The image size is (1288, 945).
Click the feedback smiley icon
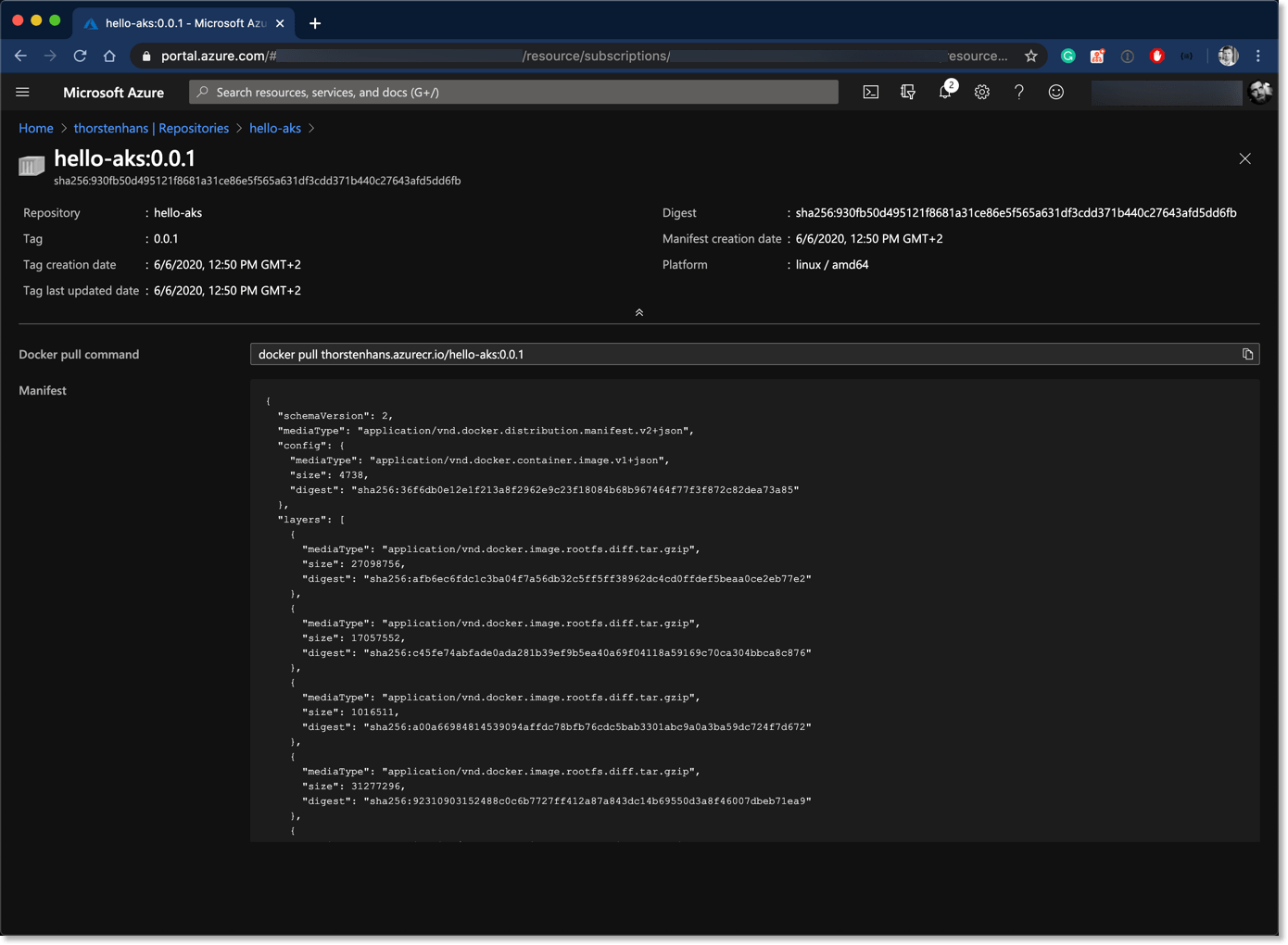coord(1056,92)
